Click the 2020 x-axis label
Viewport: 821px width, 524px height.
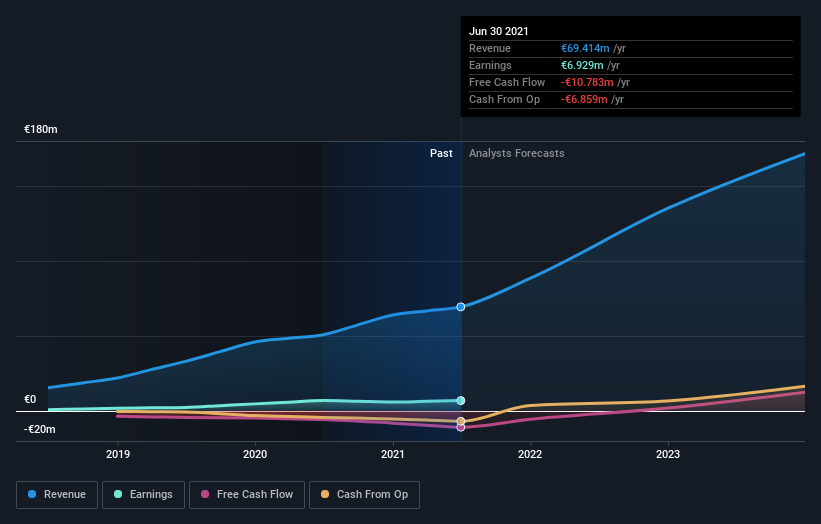(x=255, y=454)
